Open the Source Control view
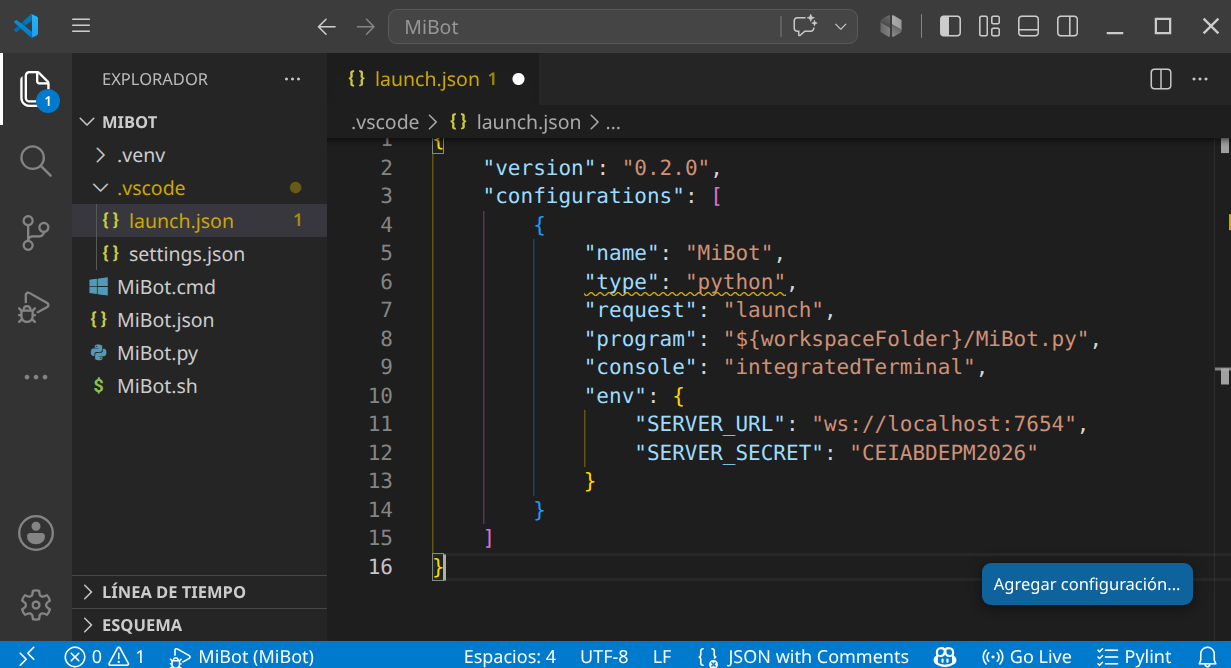The width and height of the screenshot is (1231, 668). point(36,233)
